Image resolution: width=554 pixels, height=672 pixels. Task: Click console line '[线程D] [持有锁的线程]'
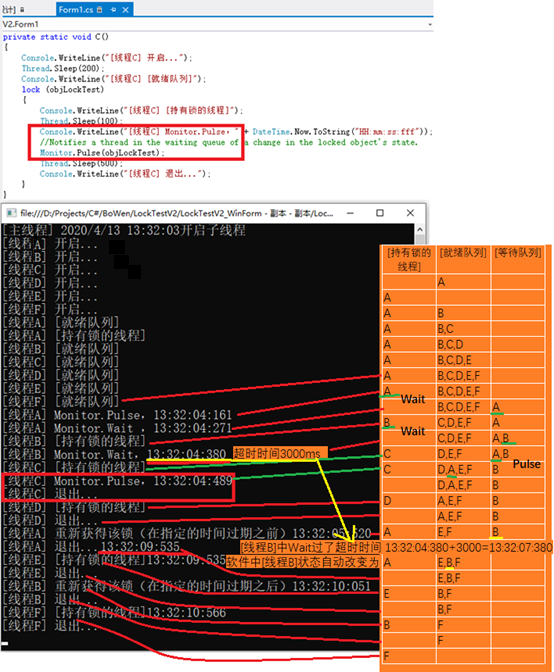[74, 507]
